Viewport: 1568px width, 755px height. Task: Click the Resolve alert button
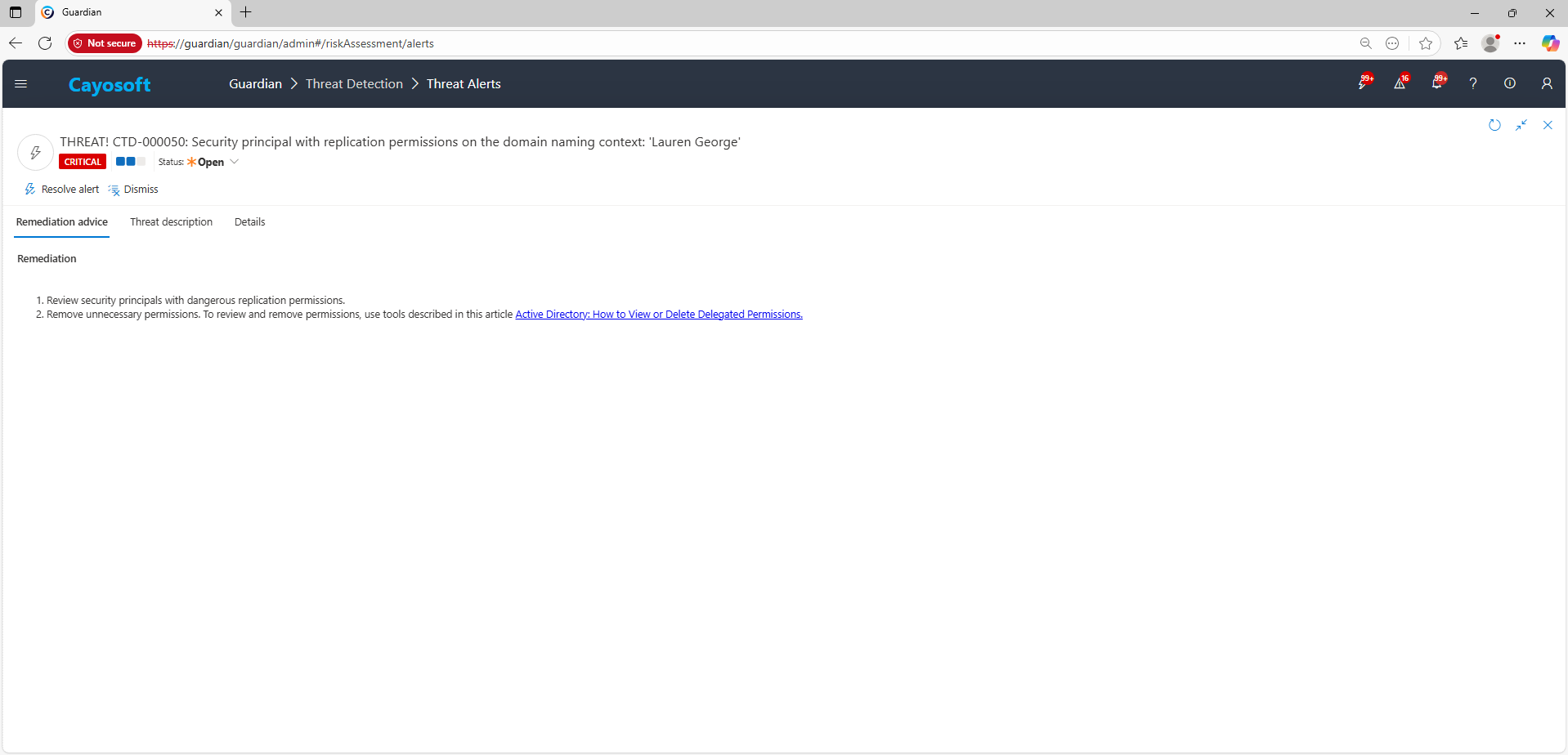click(x=62, y=190)
